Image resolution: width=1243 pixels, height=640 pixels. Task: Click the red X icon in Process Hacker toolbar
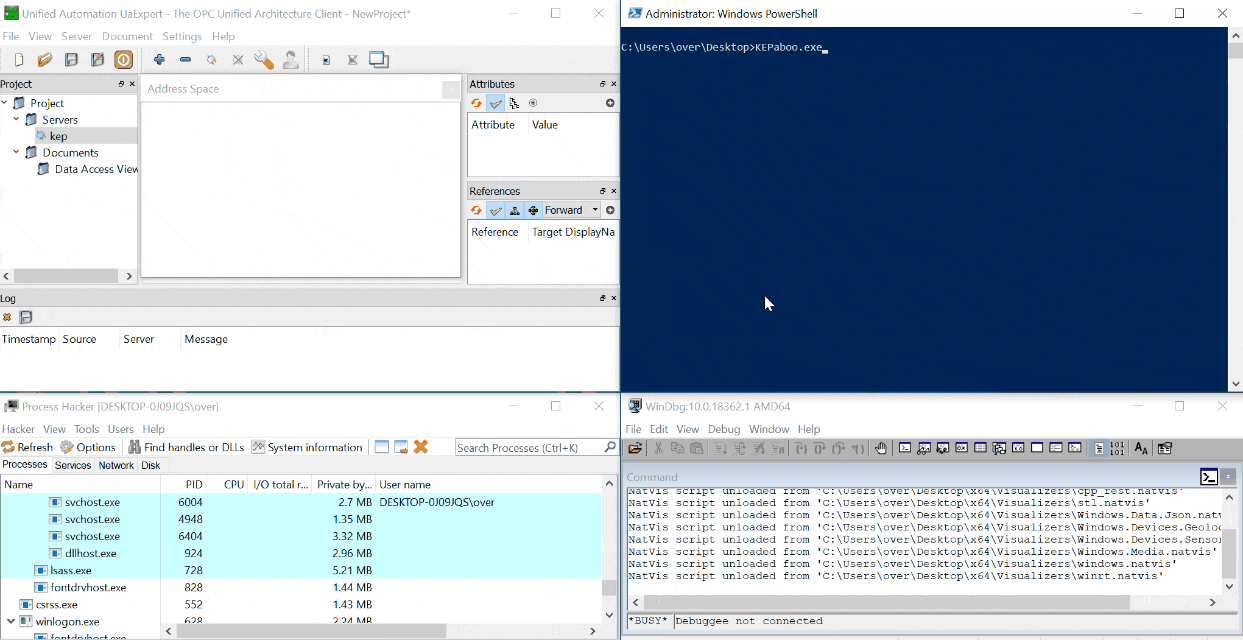[421, 447]
